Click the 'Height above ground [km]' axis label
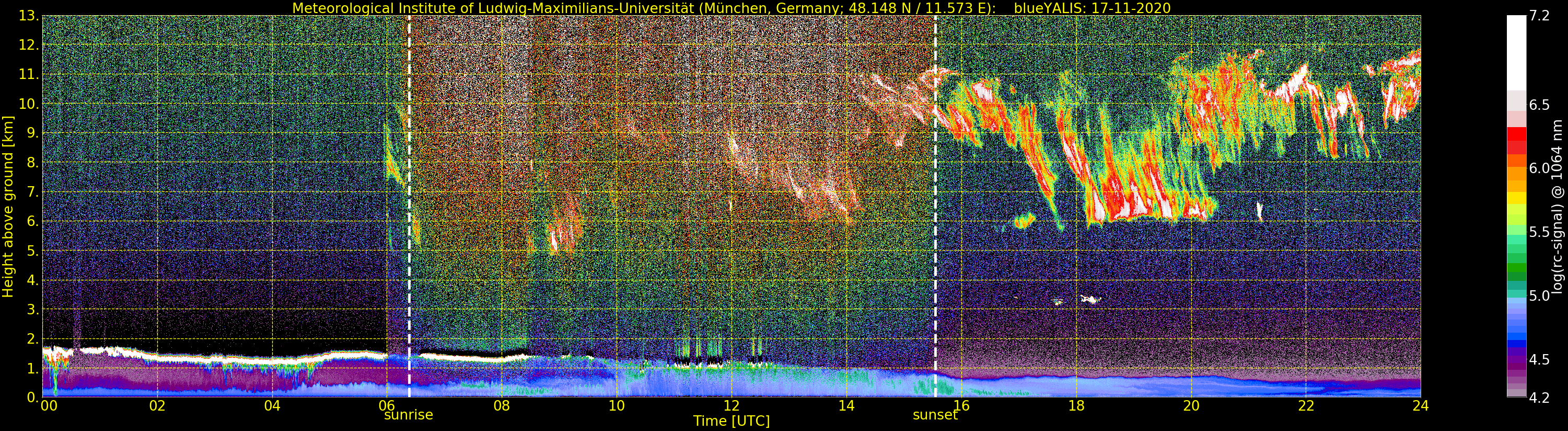The height and width of the screenshot is (431, 1568). point(8,206)
